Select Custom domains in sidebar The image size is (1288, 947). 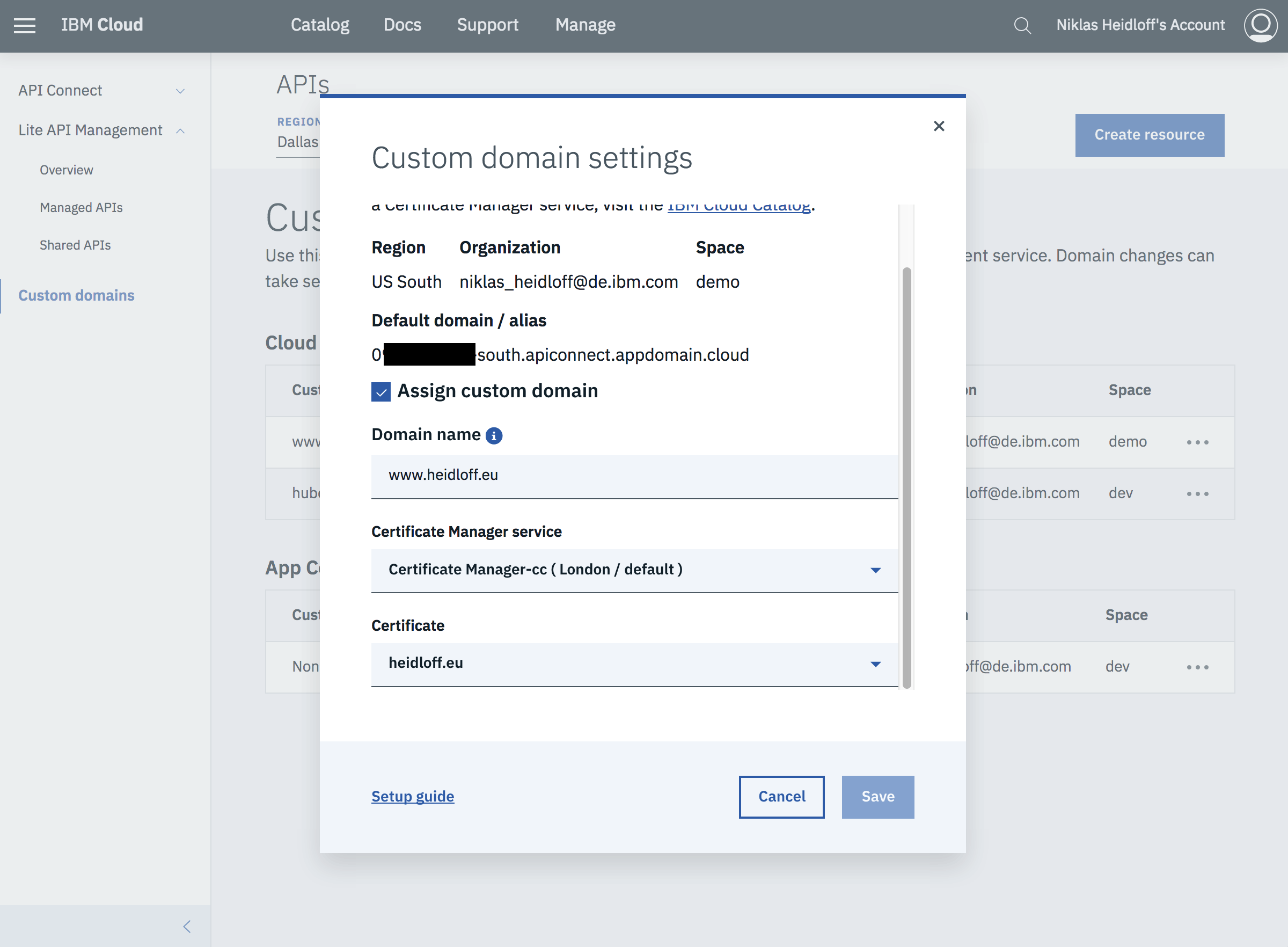point(76,296)
